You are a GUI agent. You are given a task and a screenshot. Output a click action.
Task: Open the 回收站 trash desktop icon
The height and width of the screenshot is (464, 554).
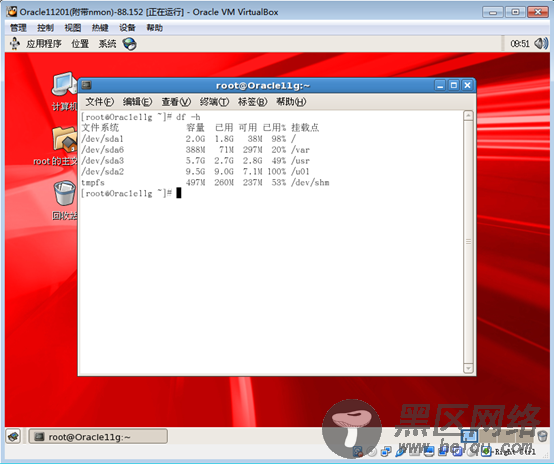click(64, 200)
